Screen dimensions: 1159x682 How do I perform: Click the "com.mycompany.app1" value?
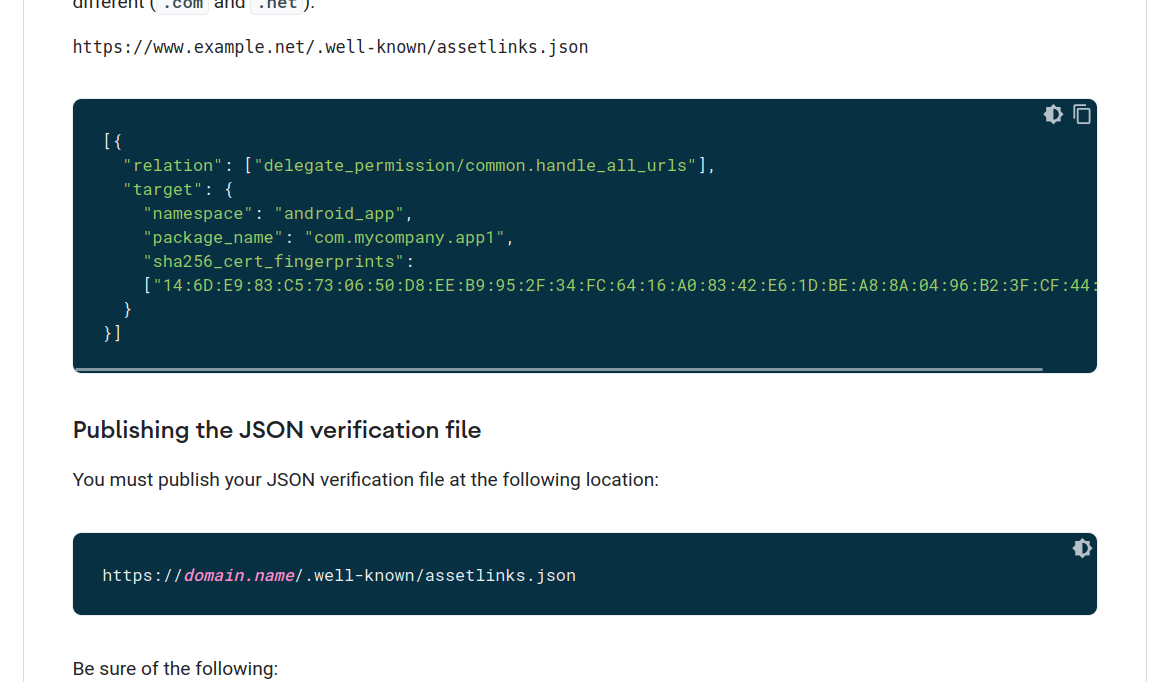click(404, 238)
